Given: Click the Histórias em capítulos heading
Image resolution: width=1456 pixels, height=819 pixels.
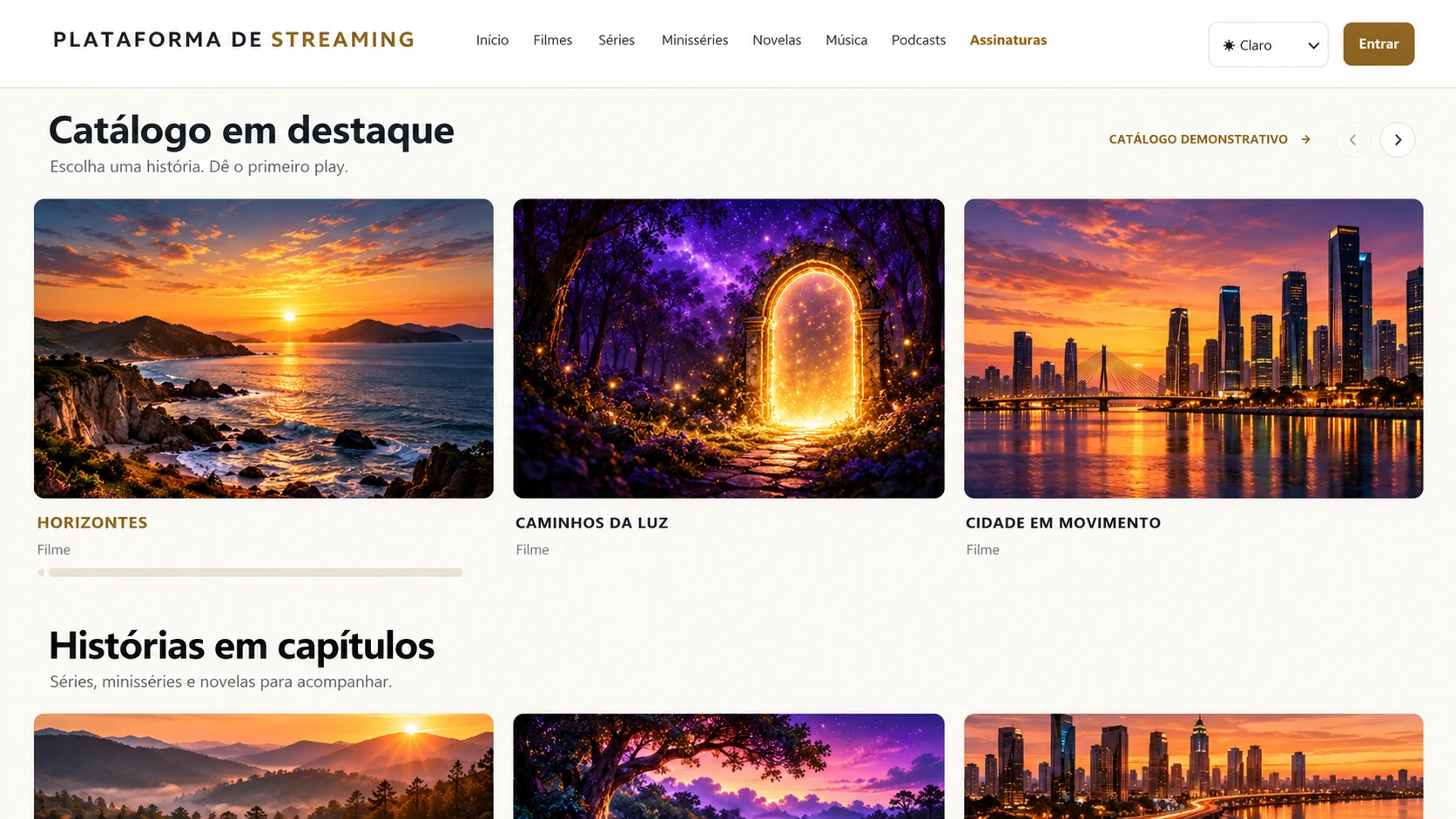Looking at the screenshot, I should pos(241,646).
